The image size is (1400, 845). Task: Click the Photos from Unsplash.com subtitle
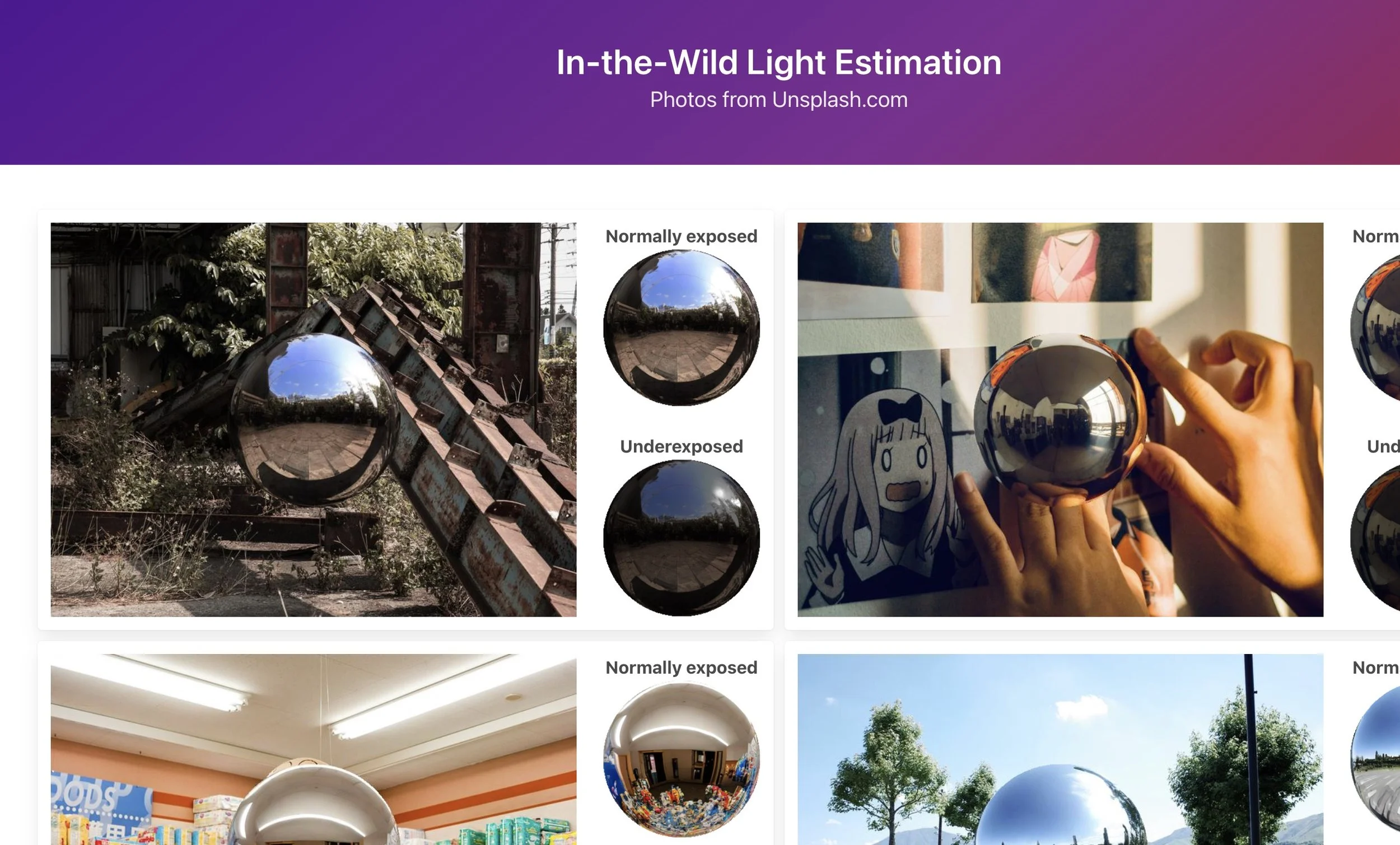(x=778, y=100)
